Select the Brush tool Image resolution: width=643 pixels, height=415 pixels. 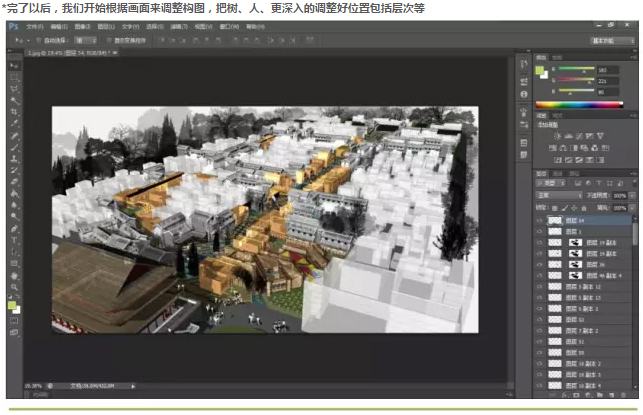click(14, 146)
